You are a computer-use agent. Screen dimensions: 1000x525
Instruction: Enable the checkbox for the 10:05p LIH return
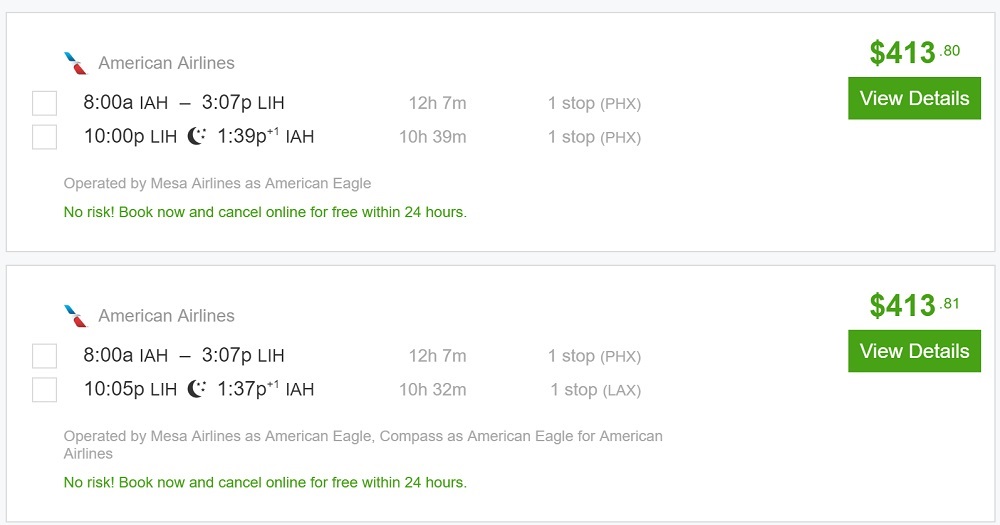[x=44, y=390]
